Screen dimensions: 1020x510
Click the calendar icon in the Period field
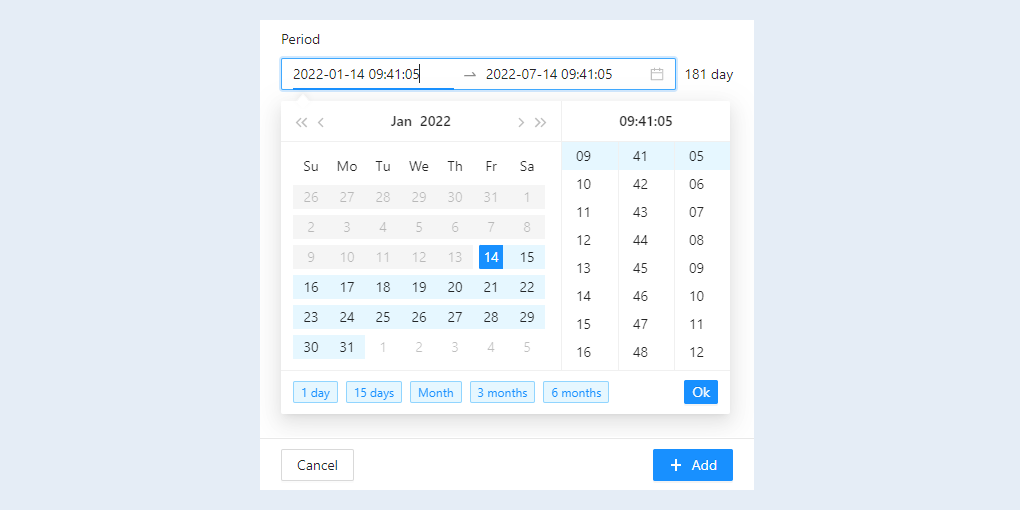[x=657, y=74]
